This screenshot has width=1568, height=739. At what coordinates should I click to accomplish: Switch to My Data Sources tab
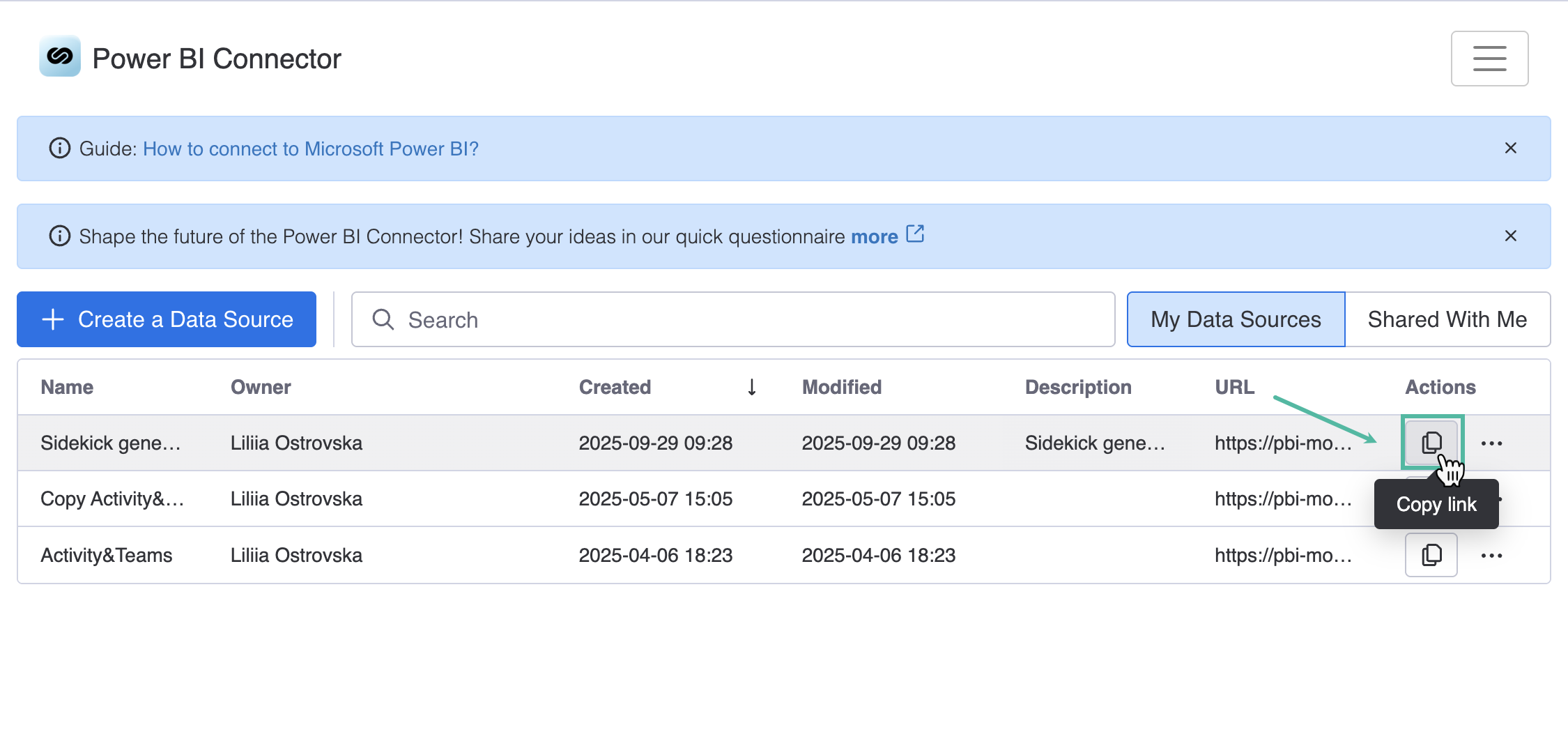click(1236, 319)
